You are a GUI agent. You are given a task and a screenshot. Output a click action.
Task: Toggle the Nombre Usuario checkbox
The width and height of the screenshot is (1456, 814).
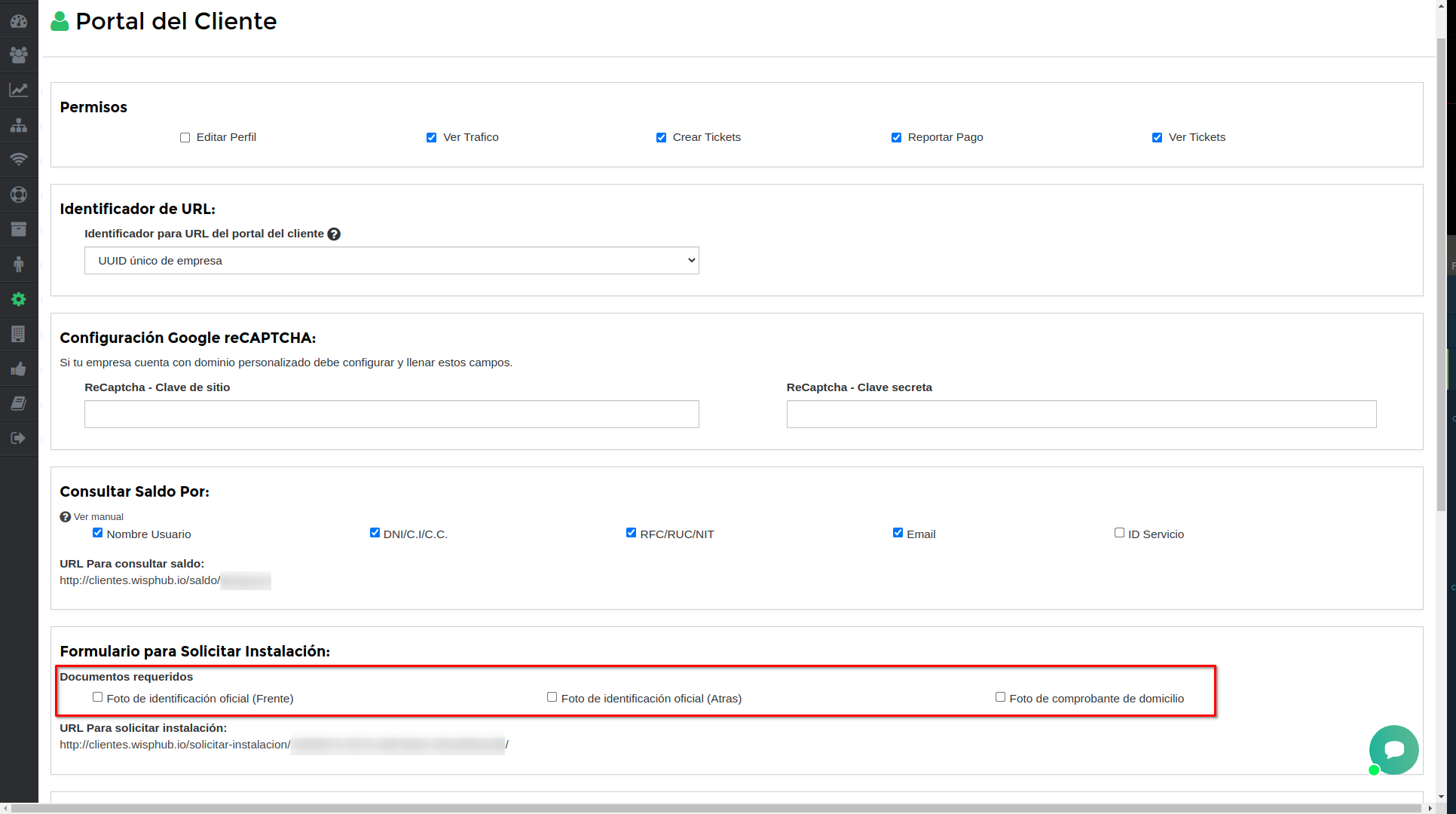97,533
